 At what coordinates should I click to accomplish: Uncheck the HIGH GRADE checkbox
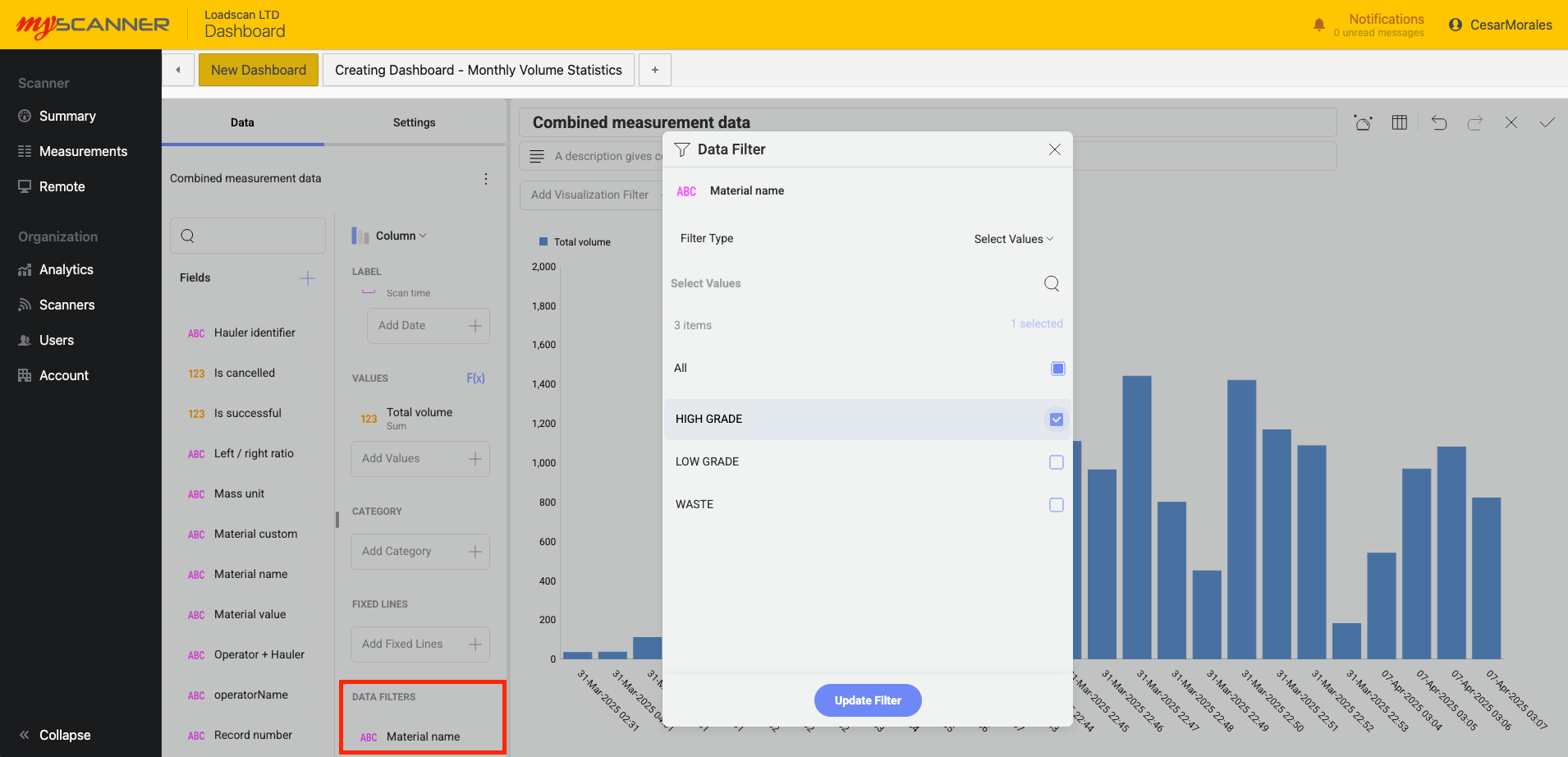pyautogui.click(x=1057, y=420)
